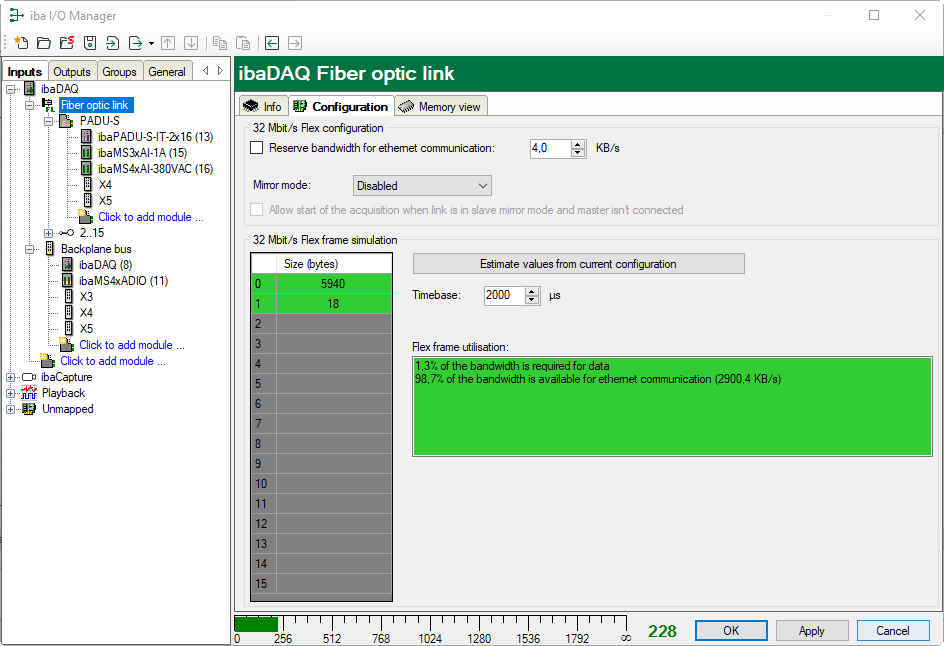Image resolution: width=944 pixels, height=646 pixels.
Task: Open the Info tab
Action: (263, 107)
